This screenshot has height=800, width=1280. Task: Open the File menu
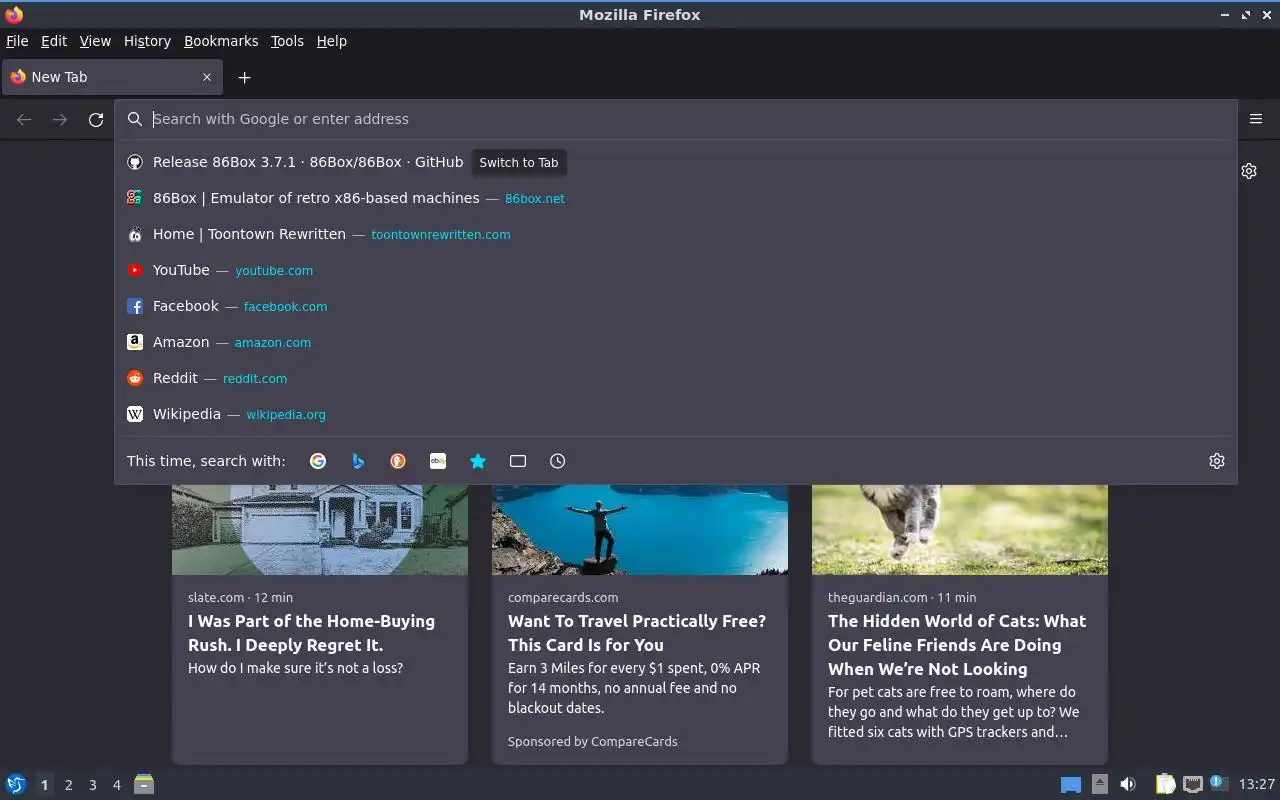point(17,41)
